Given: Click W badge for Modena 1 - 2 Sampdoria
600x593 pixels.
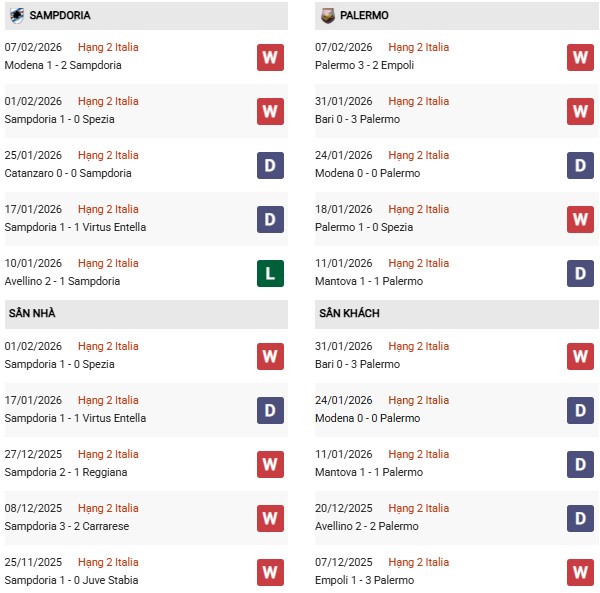Looking at the screenshot, I should [x=270, y=57].
